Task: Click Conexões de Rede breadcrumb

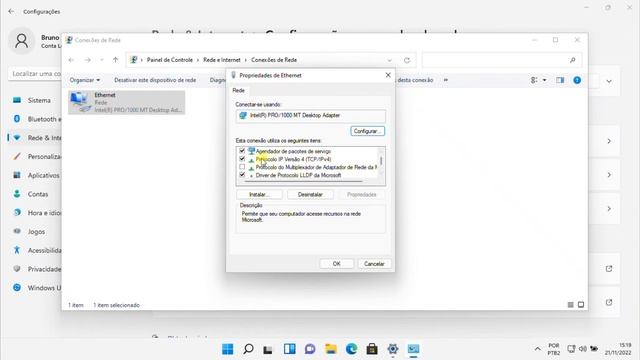Action: (274, 60)
